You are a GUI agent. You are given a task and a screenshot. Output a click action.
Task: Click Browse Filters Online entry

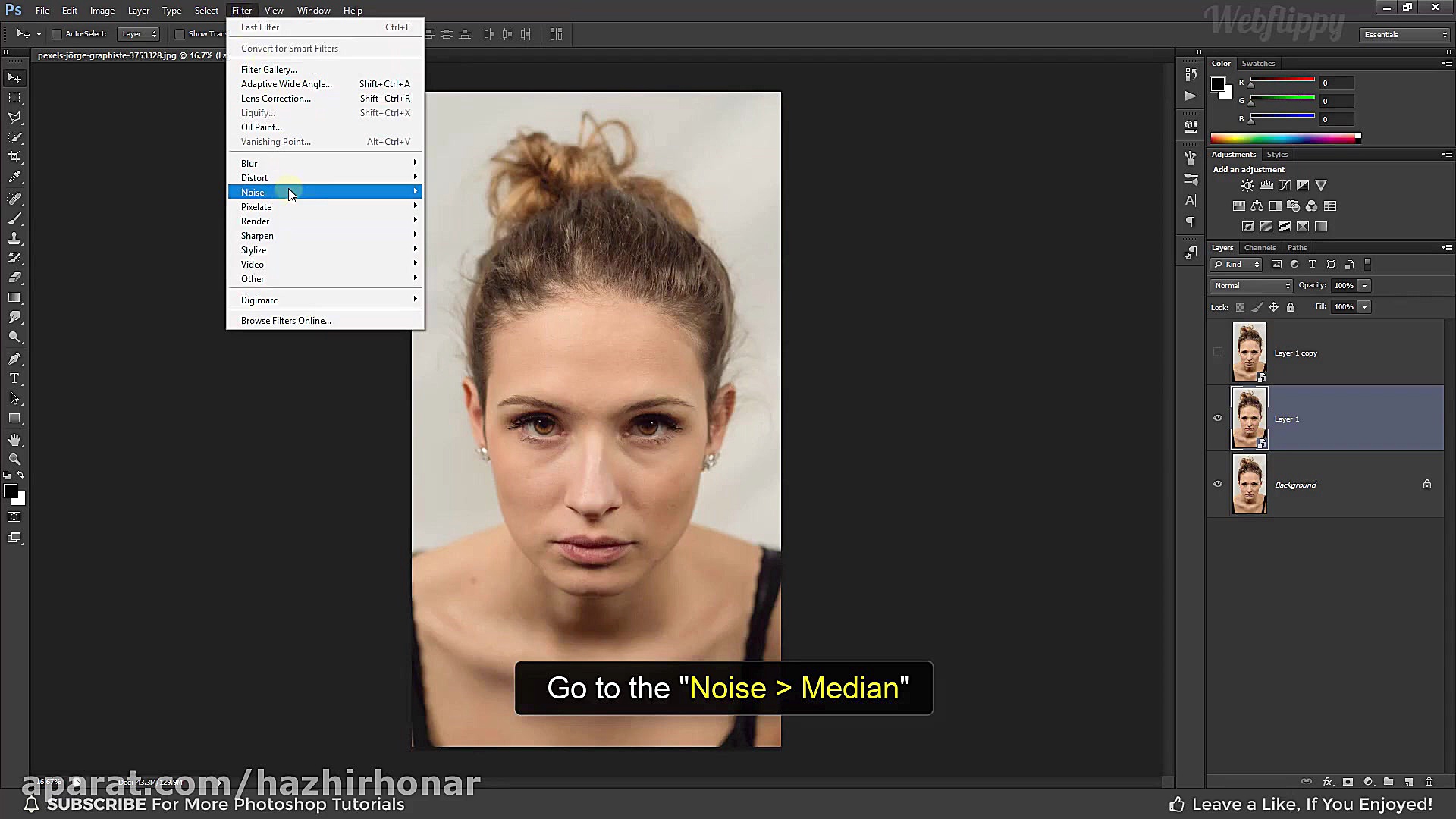(x=286, y=321)
